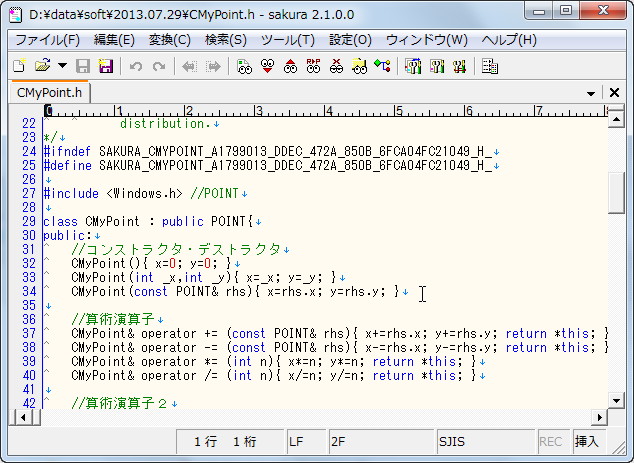The width and height of the screenshot is (634, 463).
Task: Click the horizontal scrollbar left arrow
Action: [23, 417]
